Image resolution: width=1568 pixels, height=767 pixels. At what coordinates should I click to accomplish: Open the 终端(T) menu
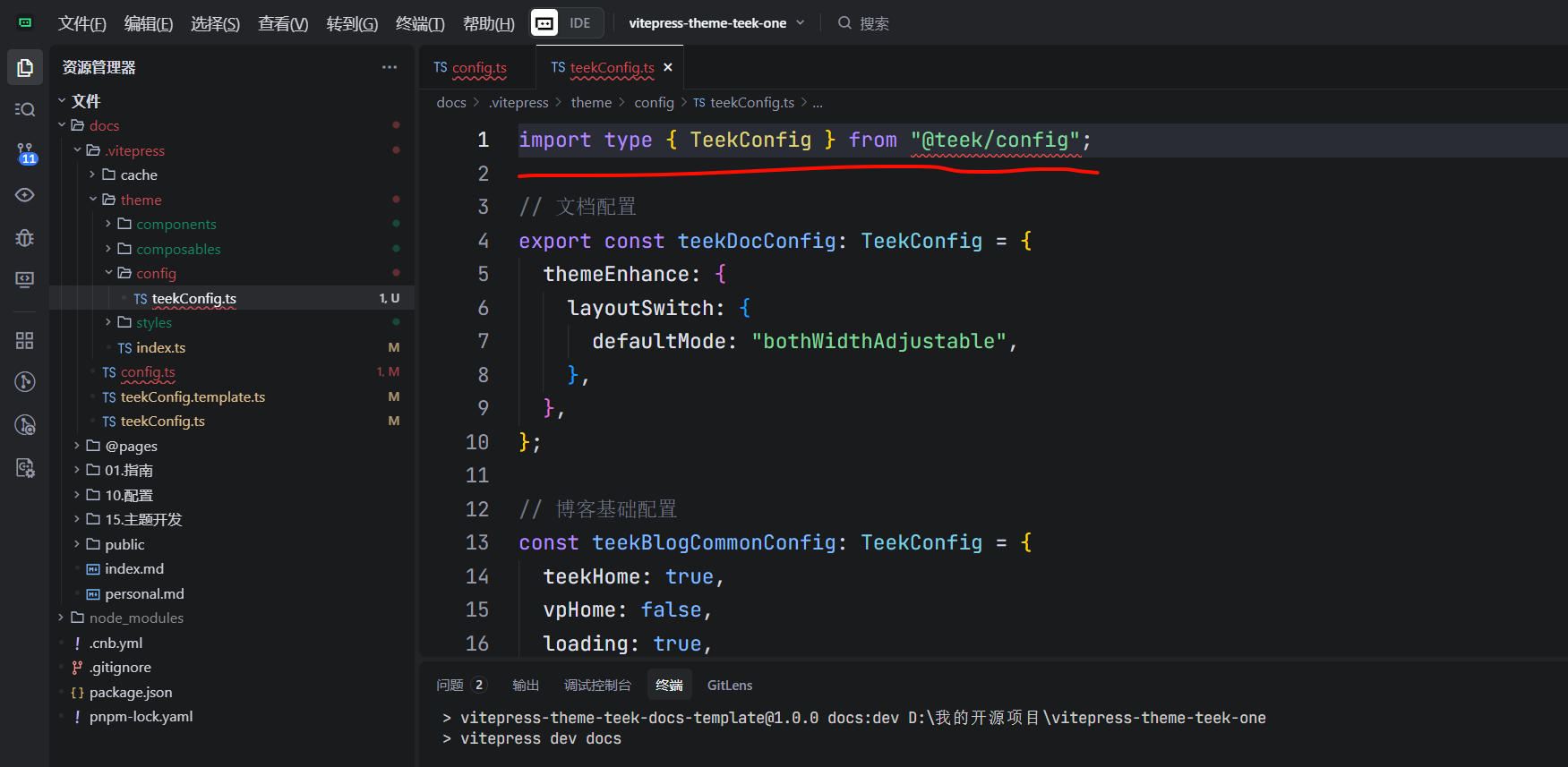pos(420,24)
